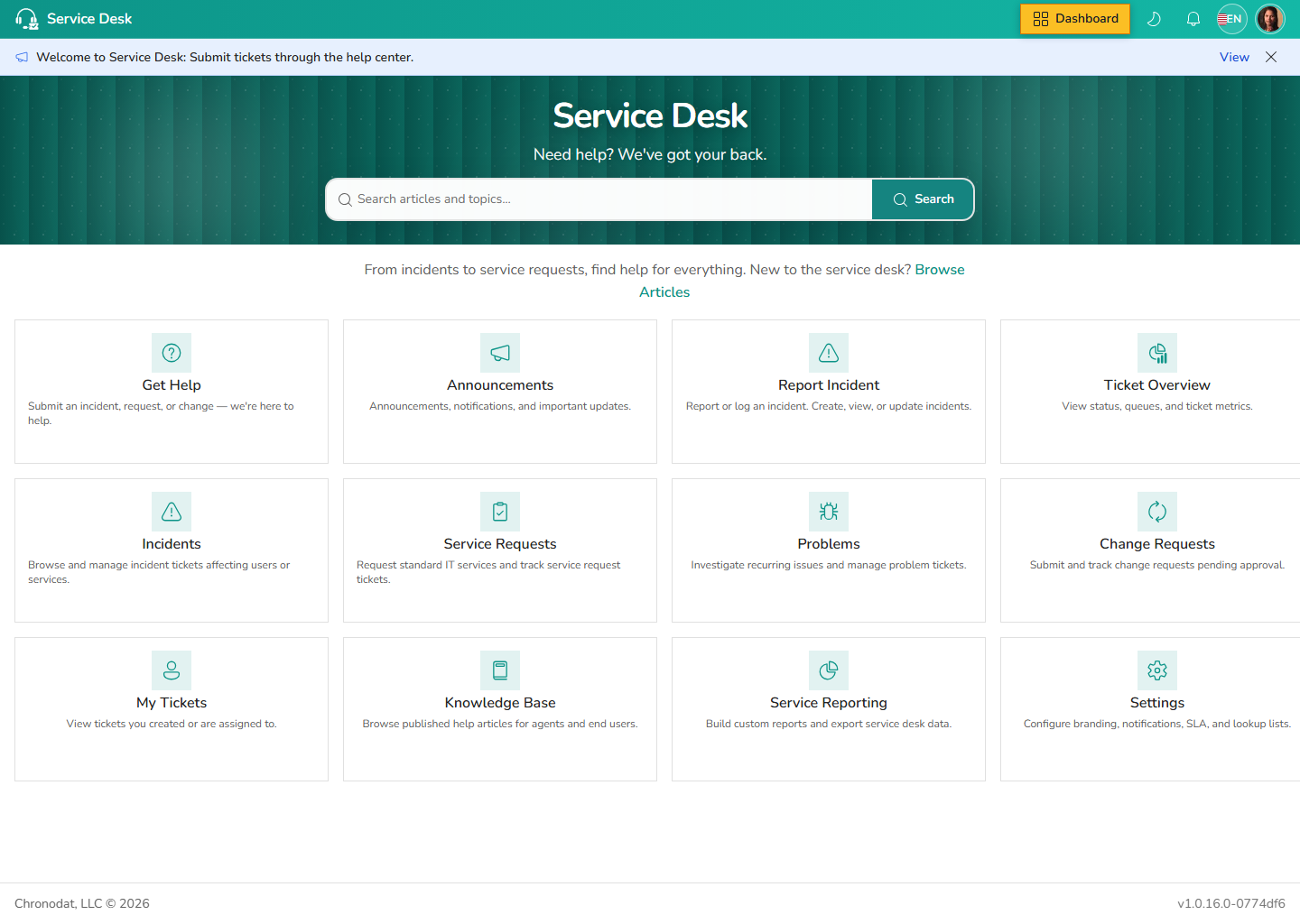This screenshot has height=924, width=1300.
Task: Open the Announcements card title
Action: 500,385
